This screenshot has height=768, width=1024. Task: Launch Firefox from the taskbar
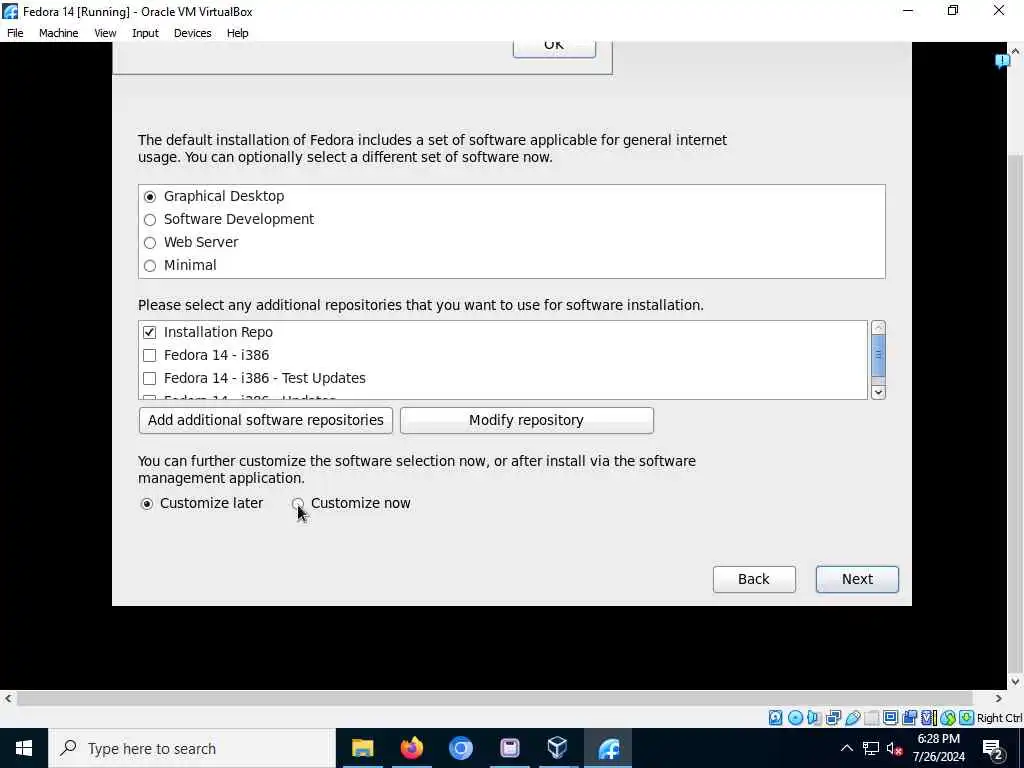[411, 748]
